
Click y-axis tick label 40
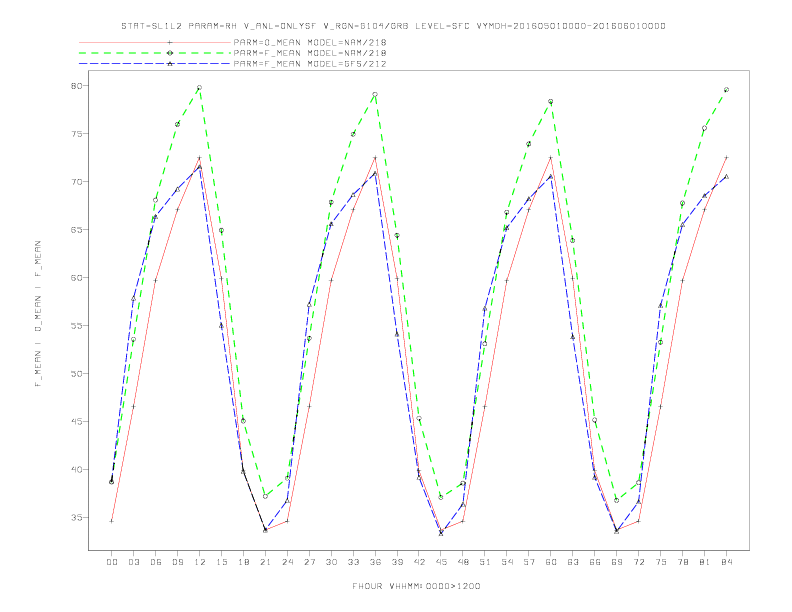click(76, 470)
